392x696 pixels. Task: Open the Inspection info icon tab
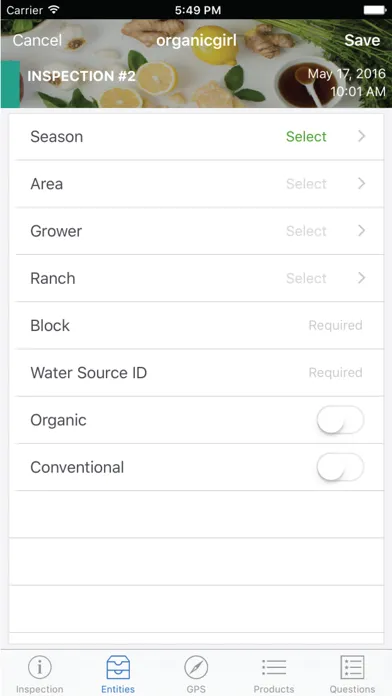(40, 667)
